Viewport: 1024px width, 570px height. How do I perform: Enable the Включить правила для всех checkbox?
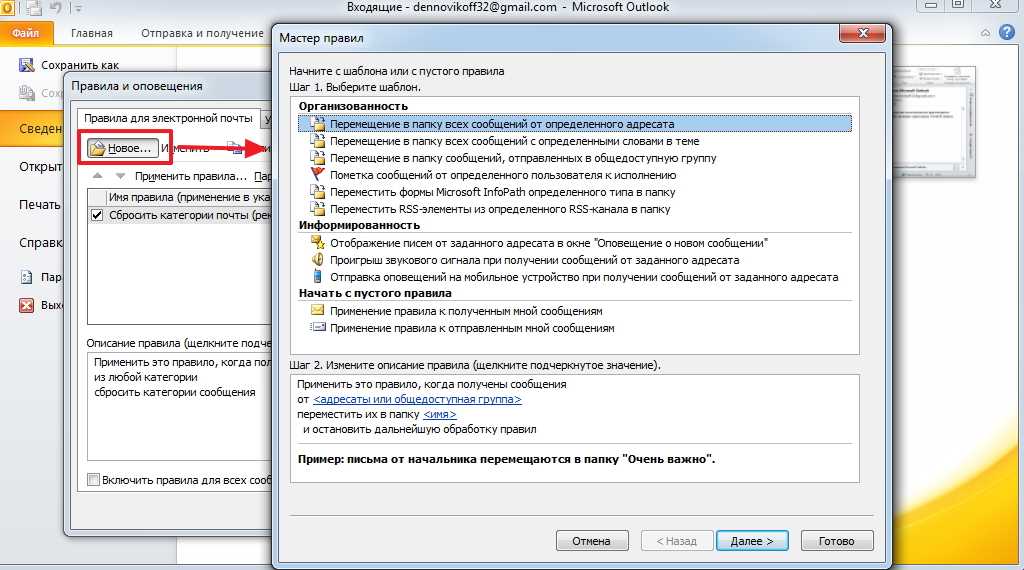tap(94, 480)
